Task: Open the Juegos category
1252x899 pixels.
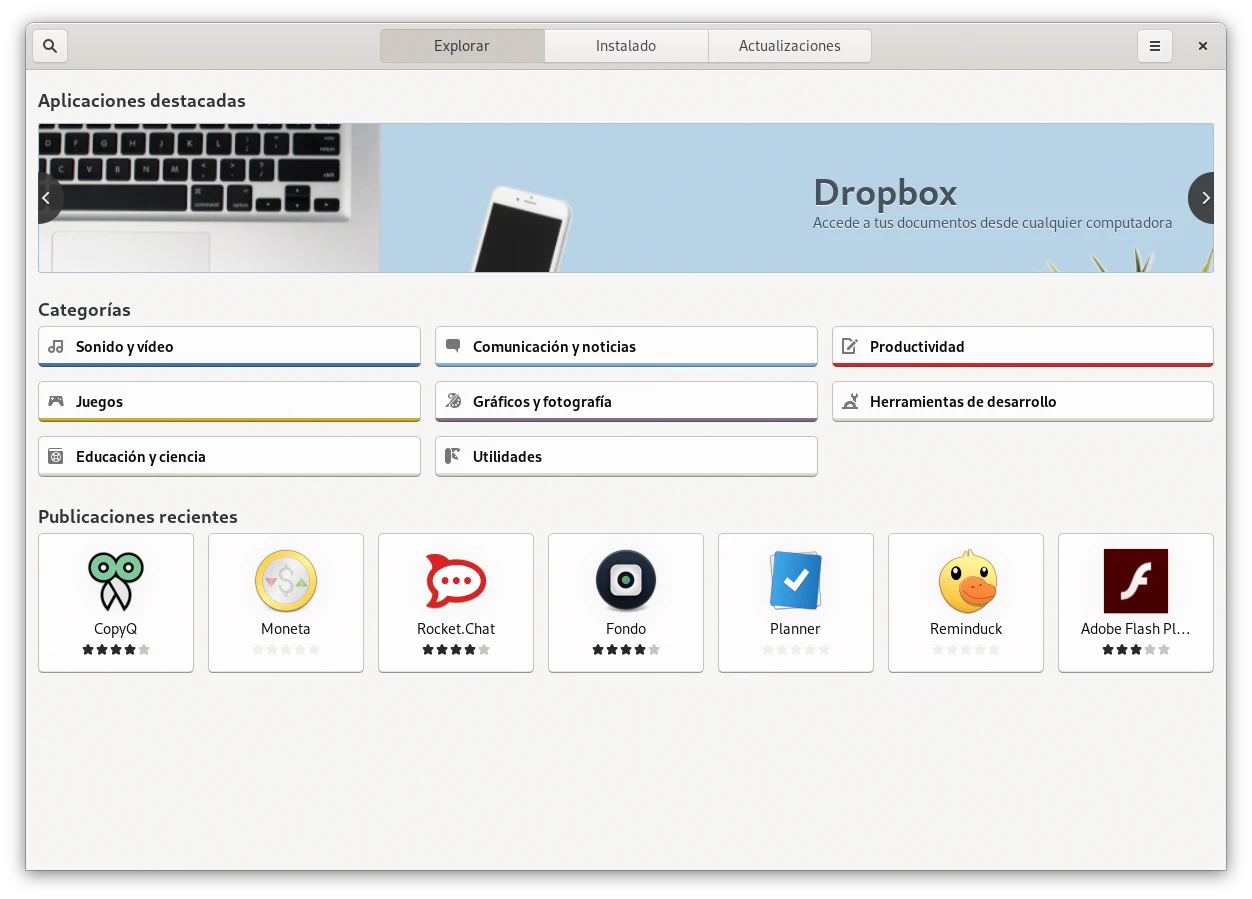Action: 229,402
